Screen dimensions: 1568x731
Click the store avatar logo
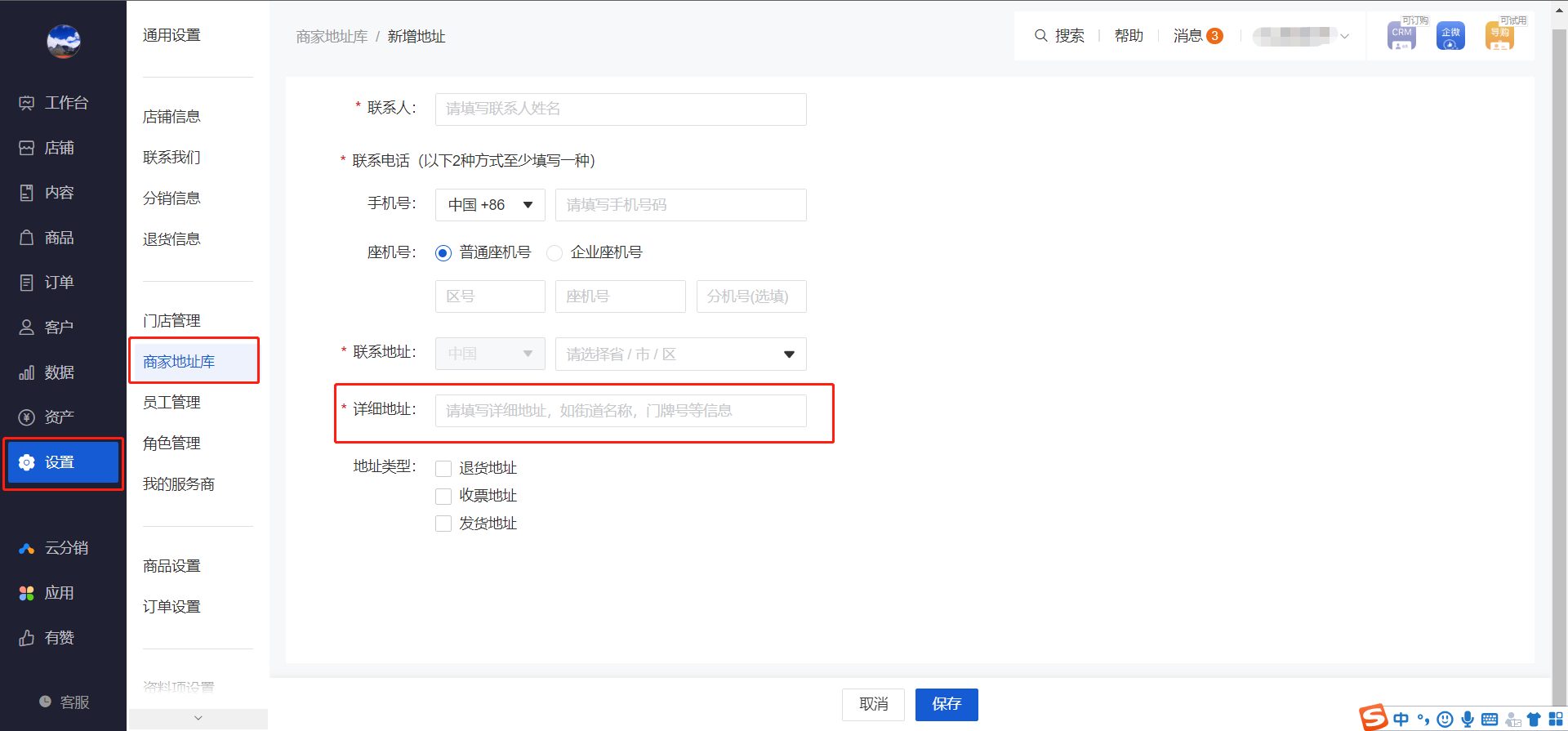coord(63,42)
